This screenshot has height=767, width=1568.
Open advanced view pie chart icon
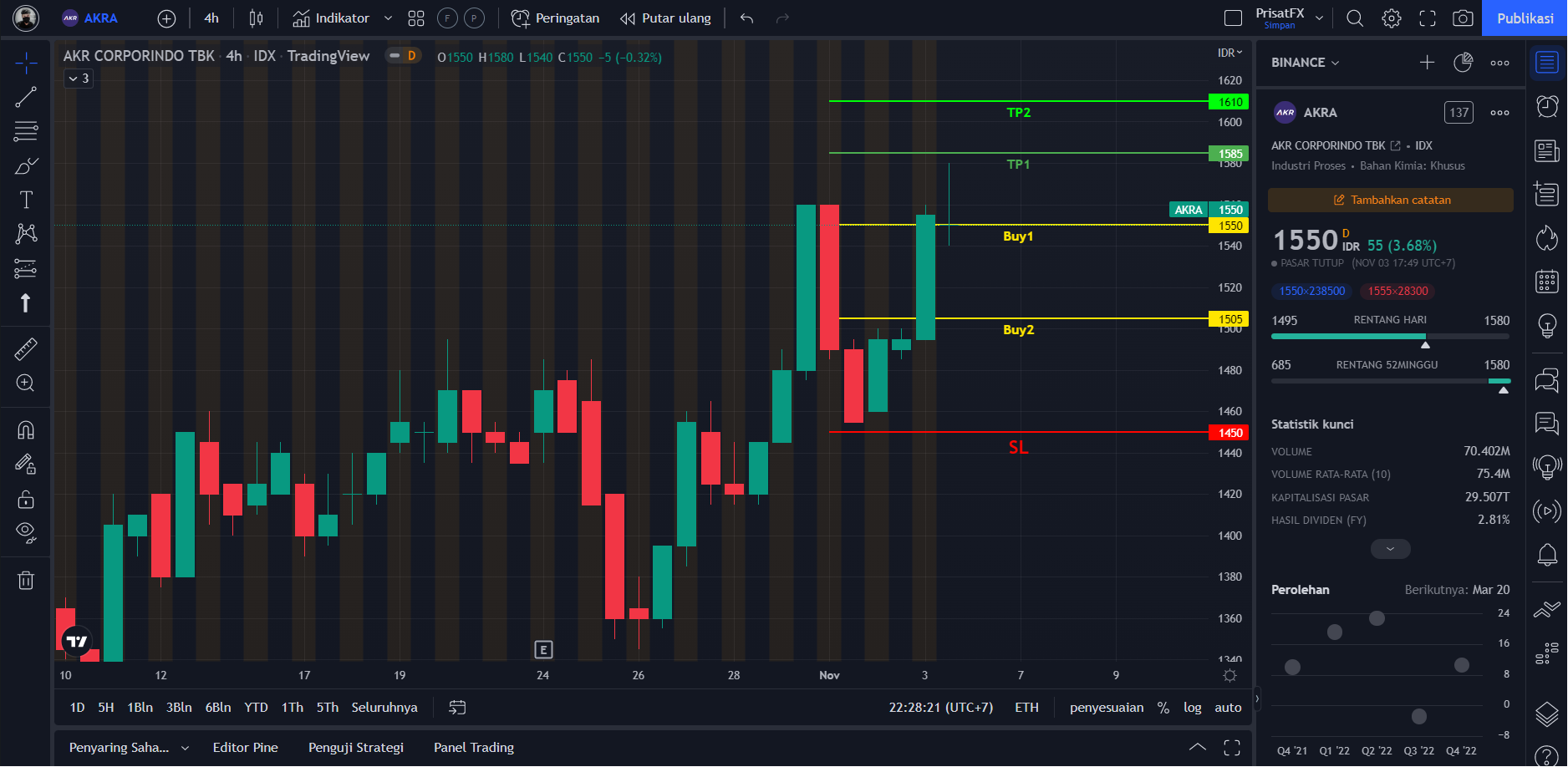pyautogui.click(x=1463, y=63)
